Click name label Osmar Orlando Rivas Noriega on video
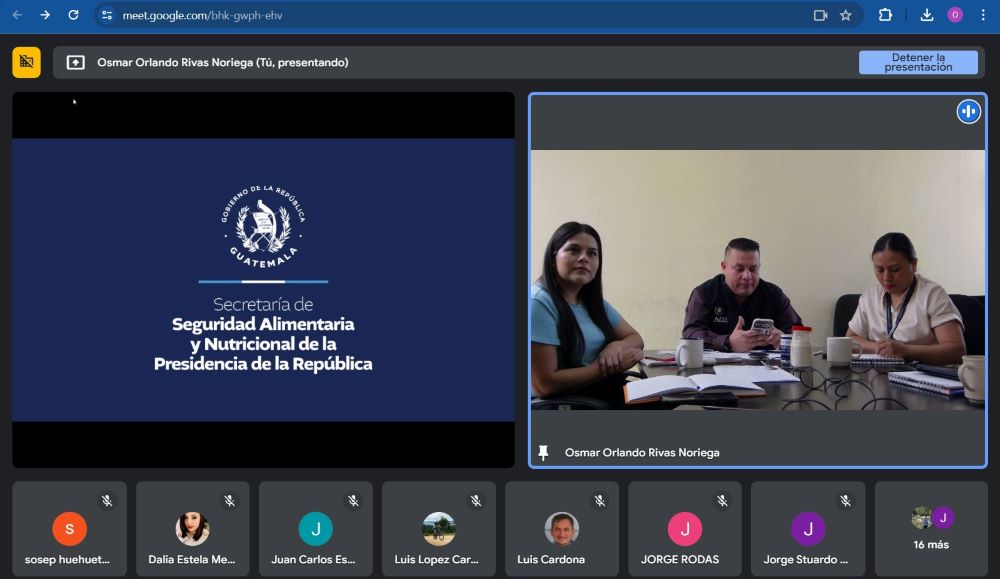This screenshot has width=1000, height=579. (x=642, y=452)
